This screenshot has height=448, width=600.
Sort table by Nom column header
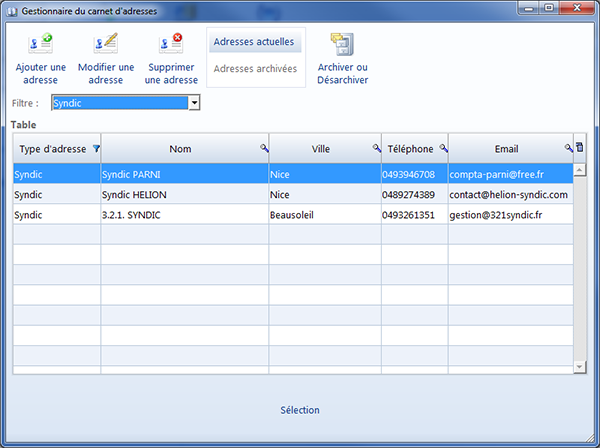coord(180,149)
